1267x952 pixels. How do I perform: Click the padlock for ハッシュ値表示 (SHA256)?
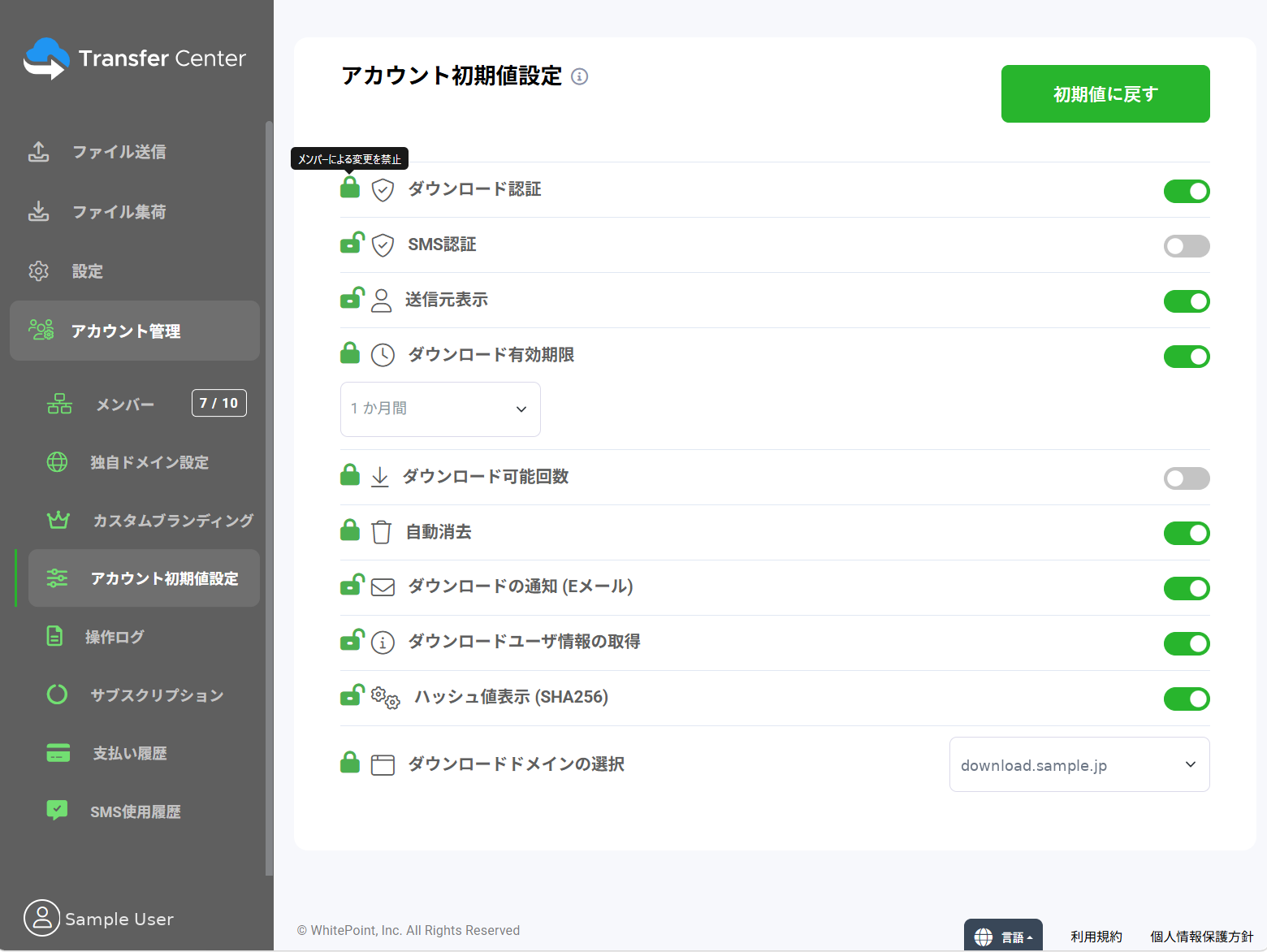click(352, 695)
